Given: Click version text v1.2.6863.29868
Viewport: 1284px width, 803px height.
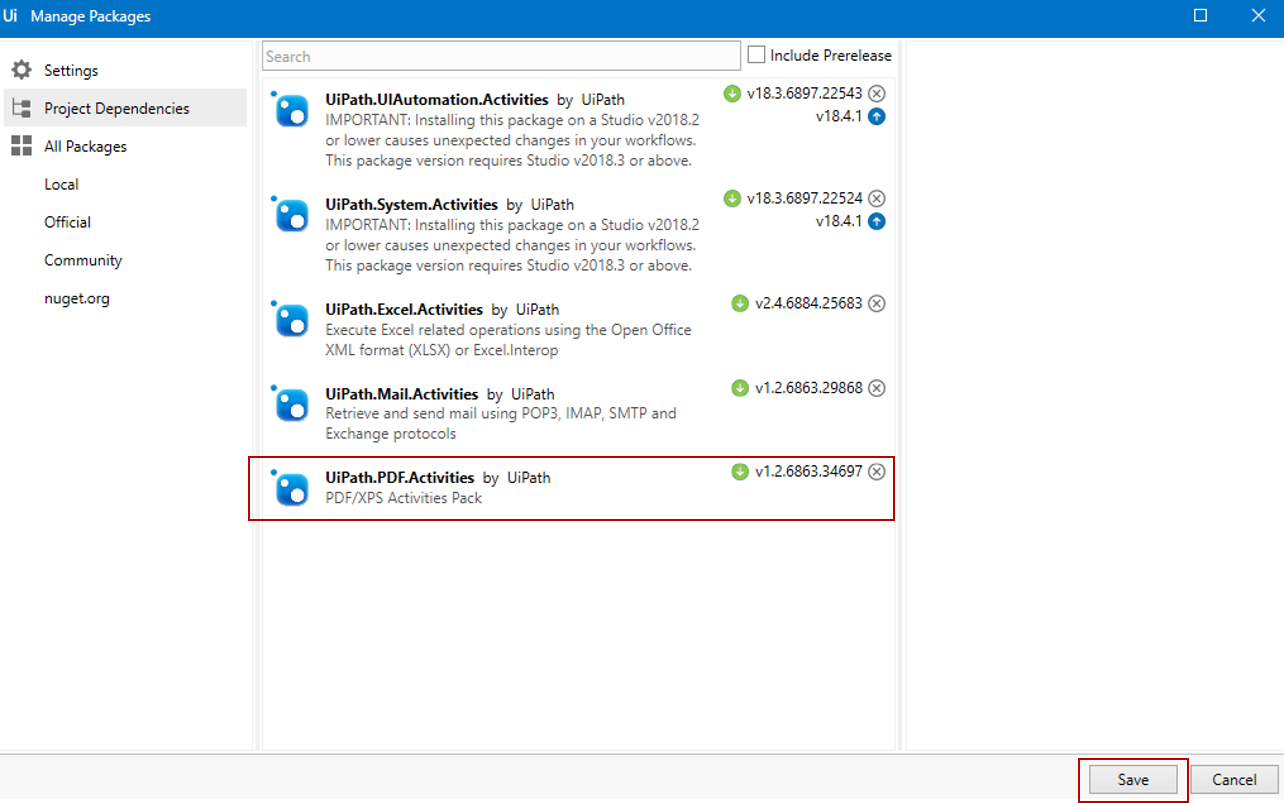Looking at the screenshot, I should coord(808,388).
